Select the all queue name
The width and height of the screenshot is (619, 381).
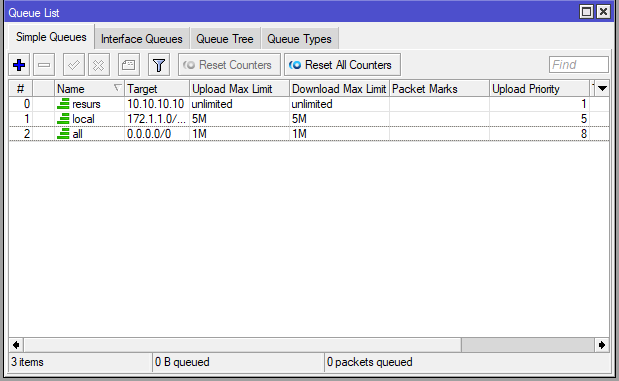click(77, 134)
